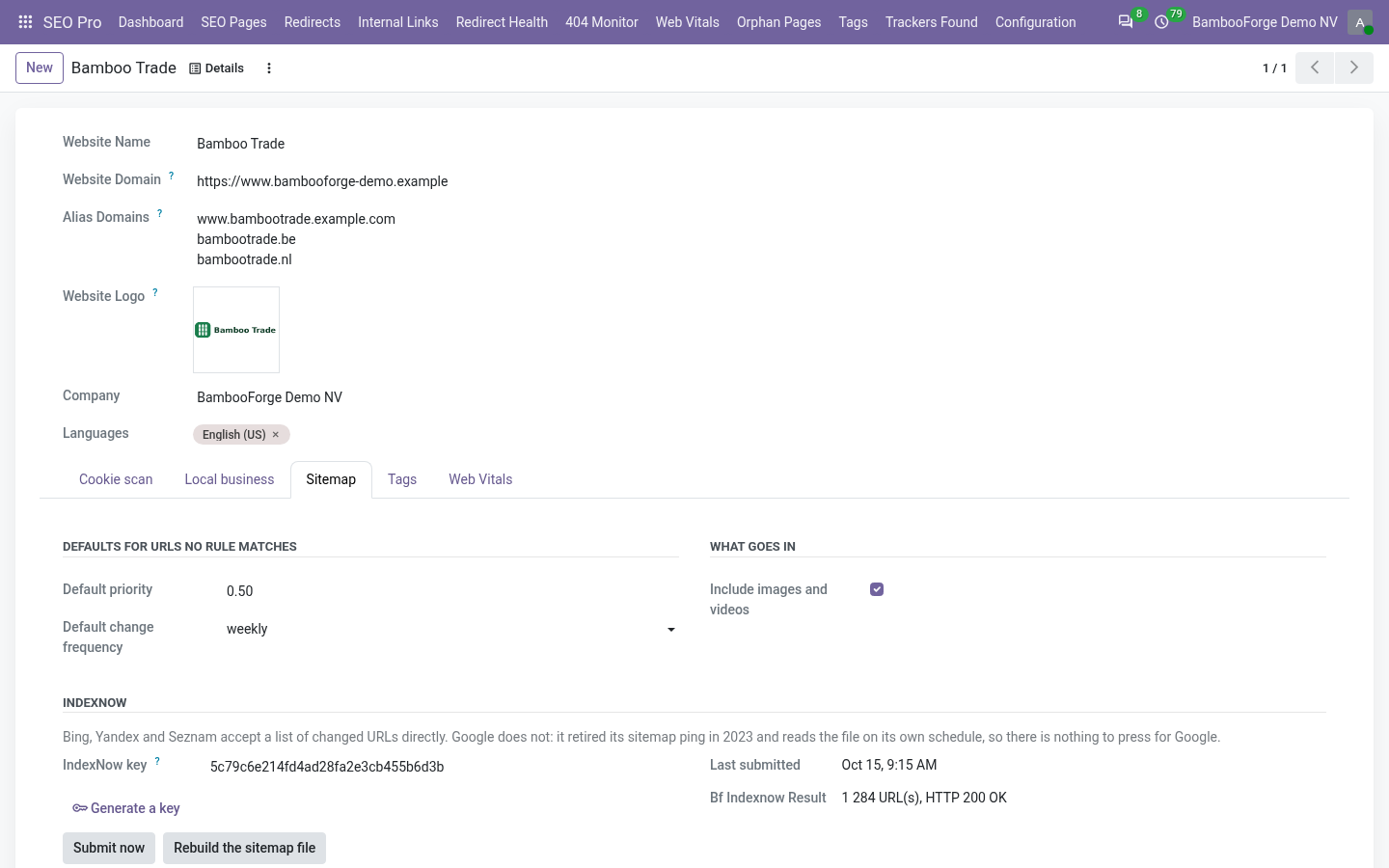This screenshot has height=868, width=1389.
Task: Click Submit now button
Action: pyautogui.click(x=109, y=848)
